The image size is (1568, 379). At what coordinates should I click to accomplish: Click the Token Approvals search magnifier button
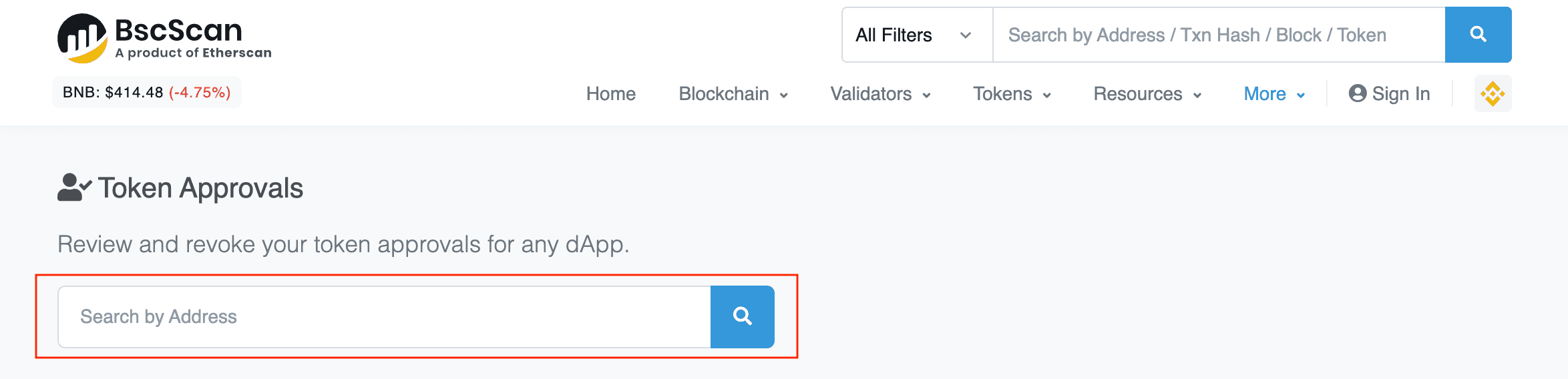pos(742,317)
